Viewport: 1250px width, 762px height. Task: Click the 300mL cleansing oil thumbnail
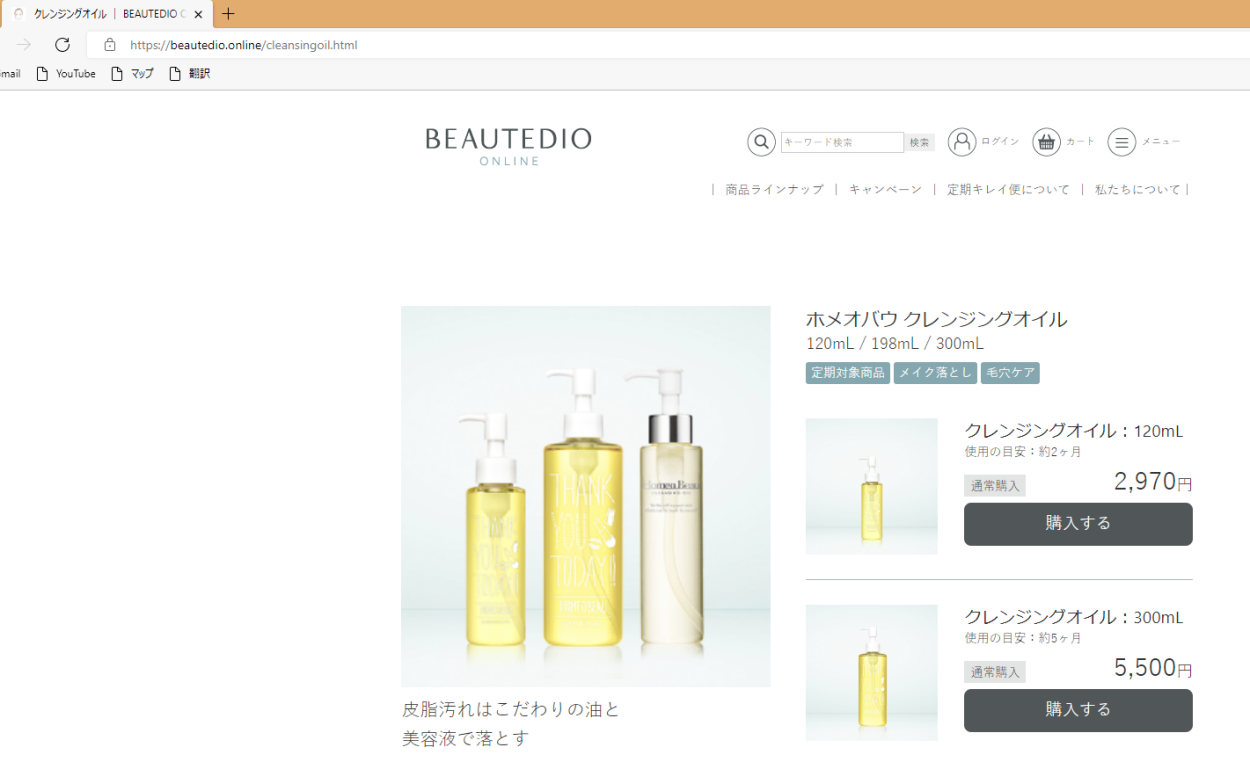872,672
